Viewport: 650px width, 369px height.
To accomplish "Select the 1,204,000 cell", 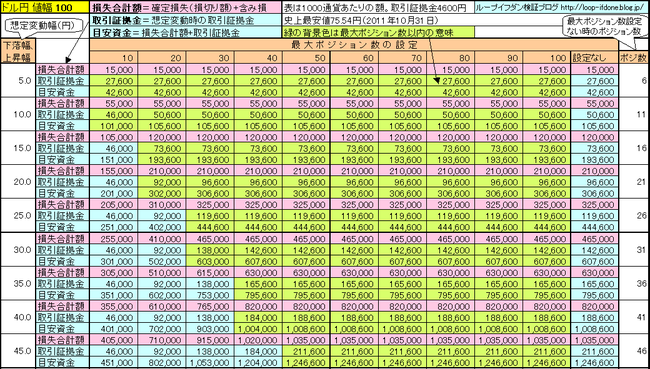I will coord(258,362).
